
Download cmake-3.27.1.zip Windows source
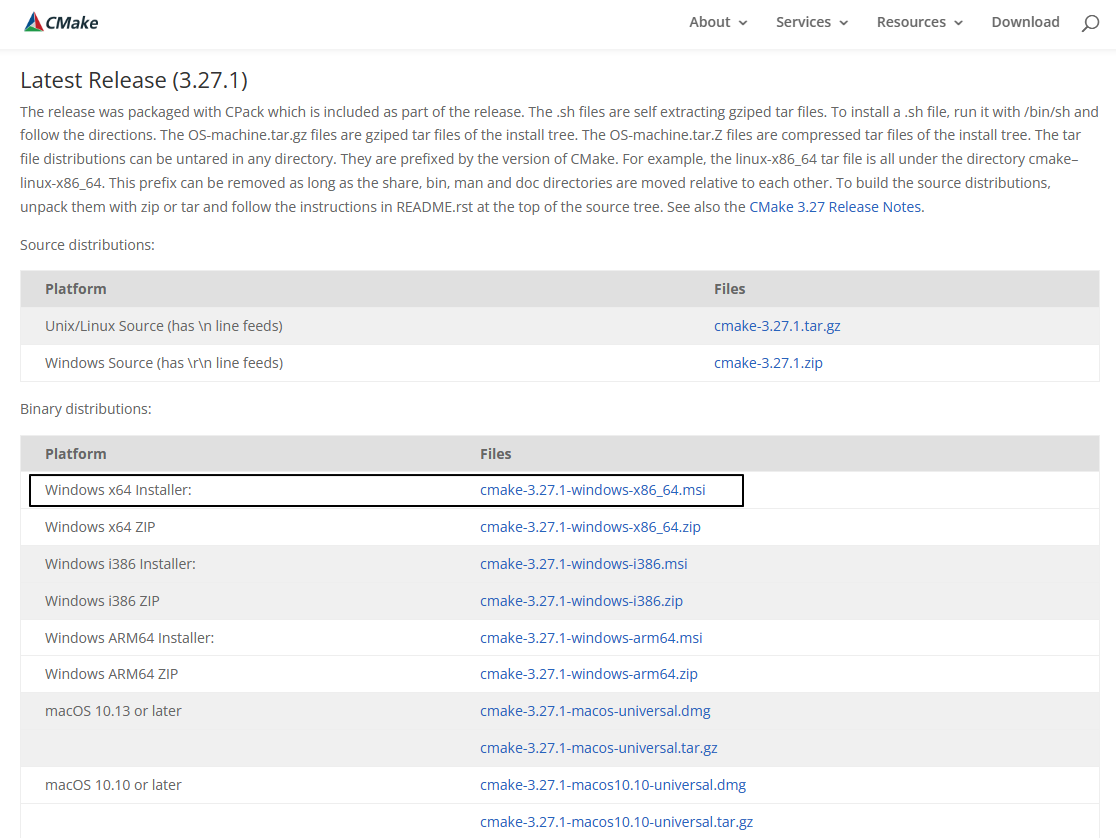[768, 363]
